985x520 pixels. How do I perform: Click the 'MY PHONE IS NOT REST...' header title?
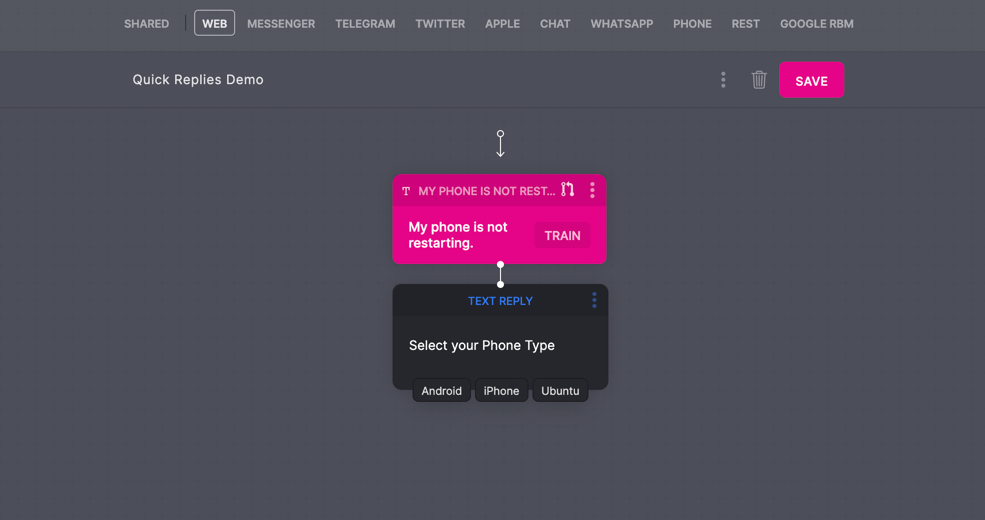coord(487,191)
